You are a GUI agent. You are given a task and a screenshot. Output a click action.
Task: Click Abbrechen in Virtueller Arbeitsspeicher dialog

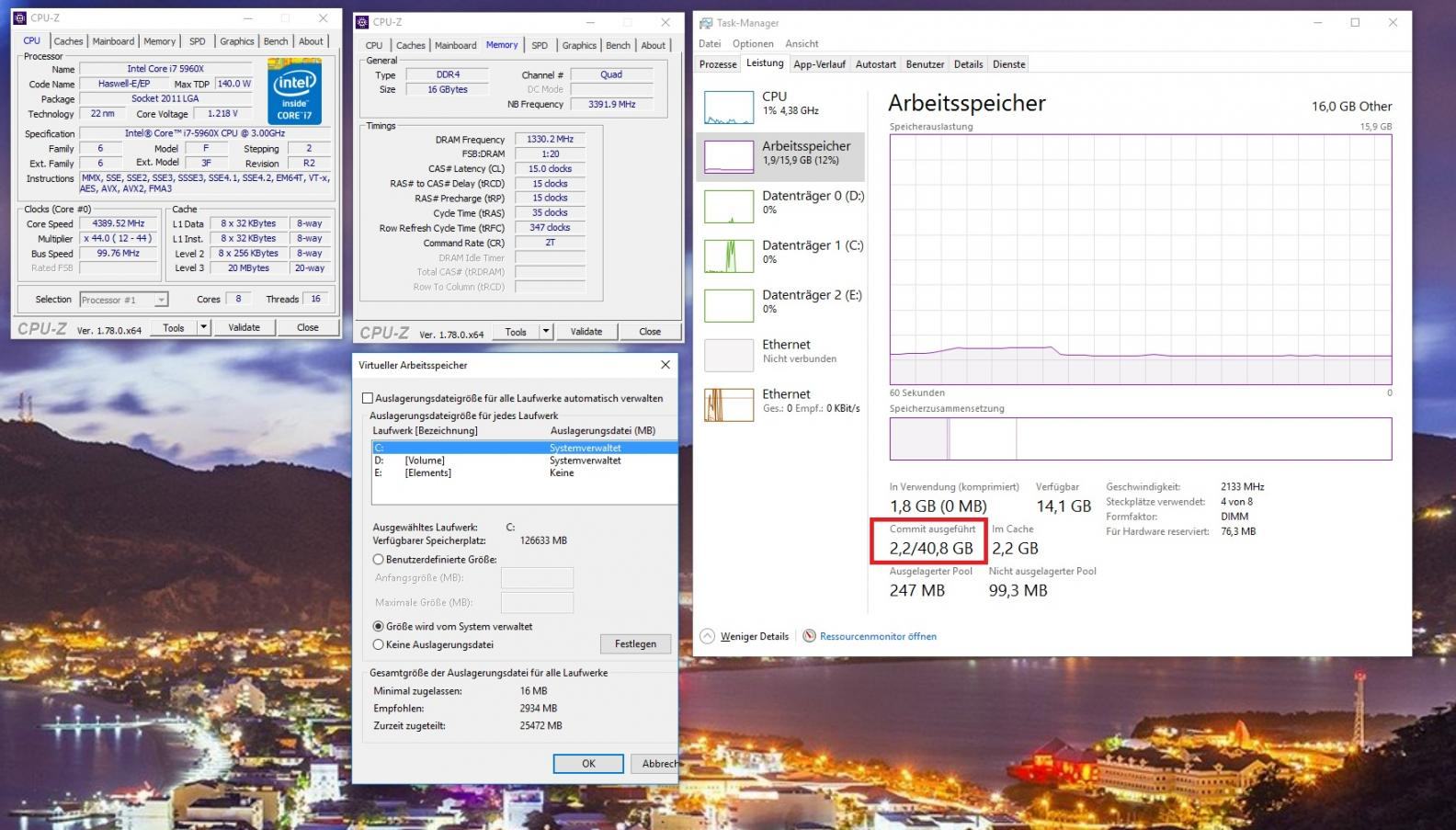pyautogui.click(x=656, y=764)
